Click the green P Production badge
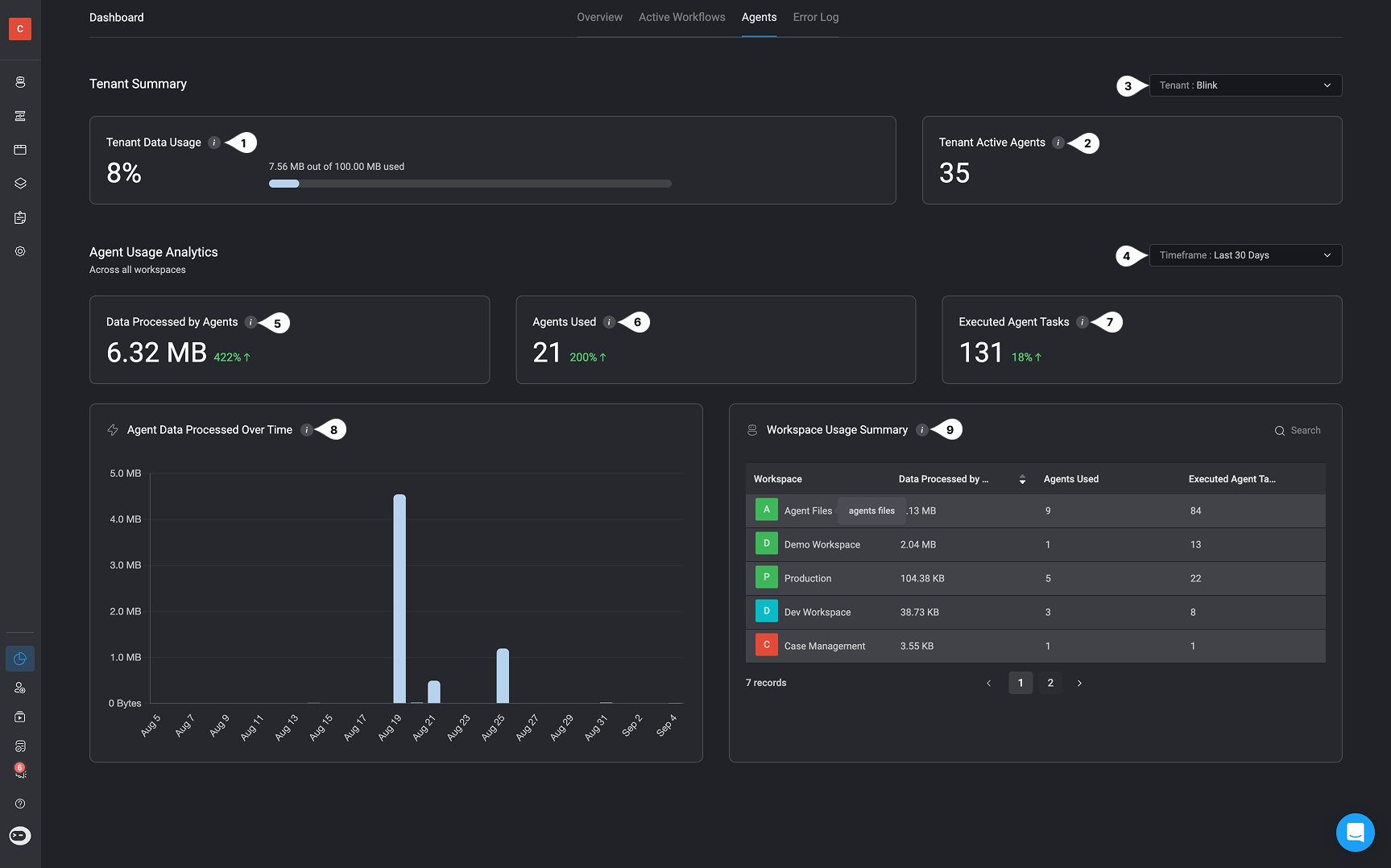This screenshot has height=868, width=1391. click(x=767, y=577)
